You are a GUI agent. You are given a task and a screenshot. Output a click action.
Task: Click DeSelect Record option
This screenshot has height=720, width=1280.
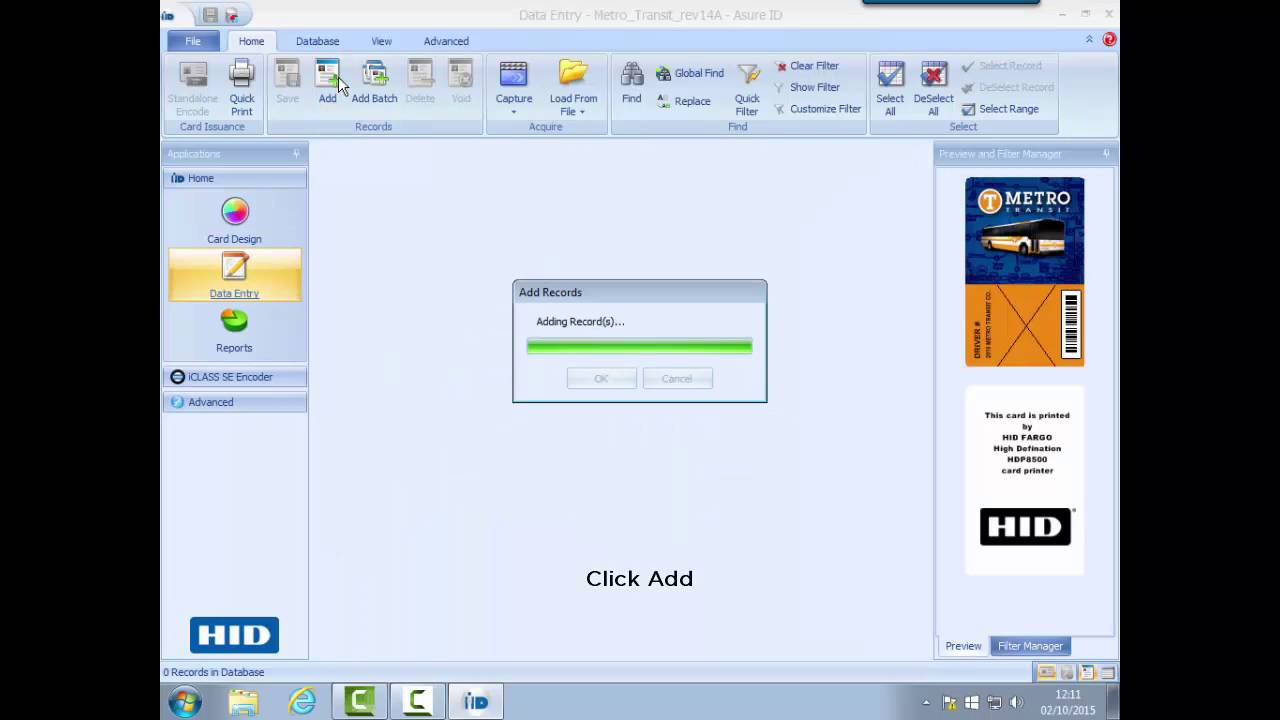point(1007,87)
